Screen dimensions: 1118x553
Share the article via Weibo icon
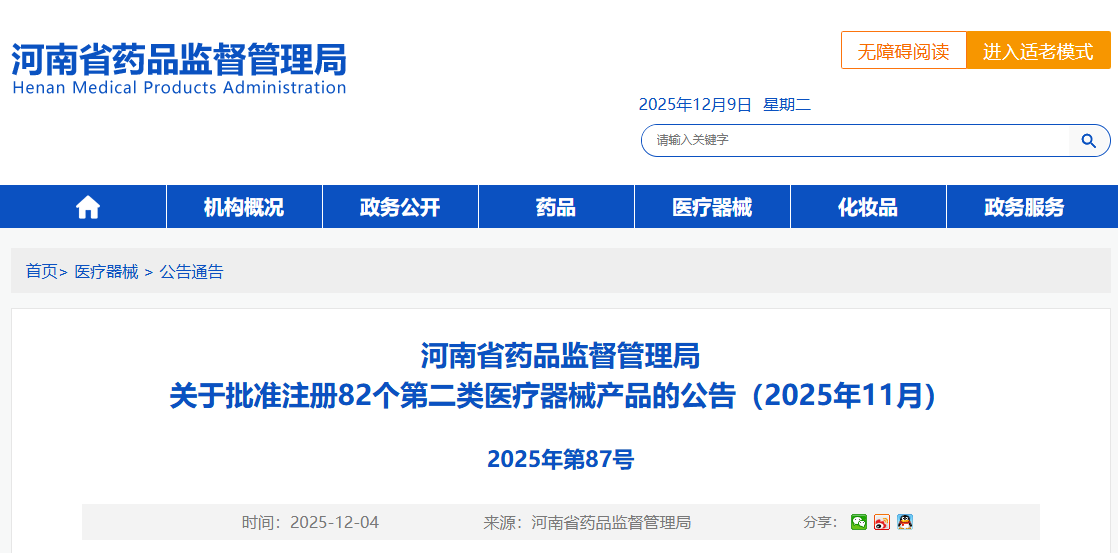pyautogui.click(x=881, y=522)
